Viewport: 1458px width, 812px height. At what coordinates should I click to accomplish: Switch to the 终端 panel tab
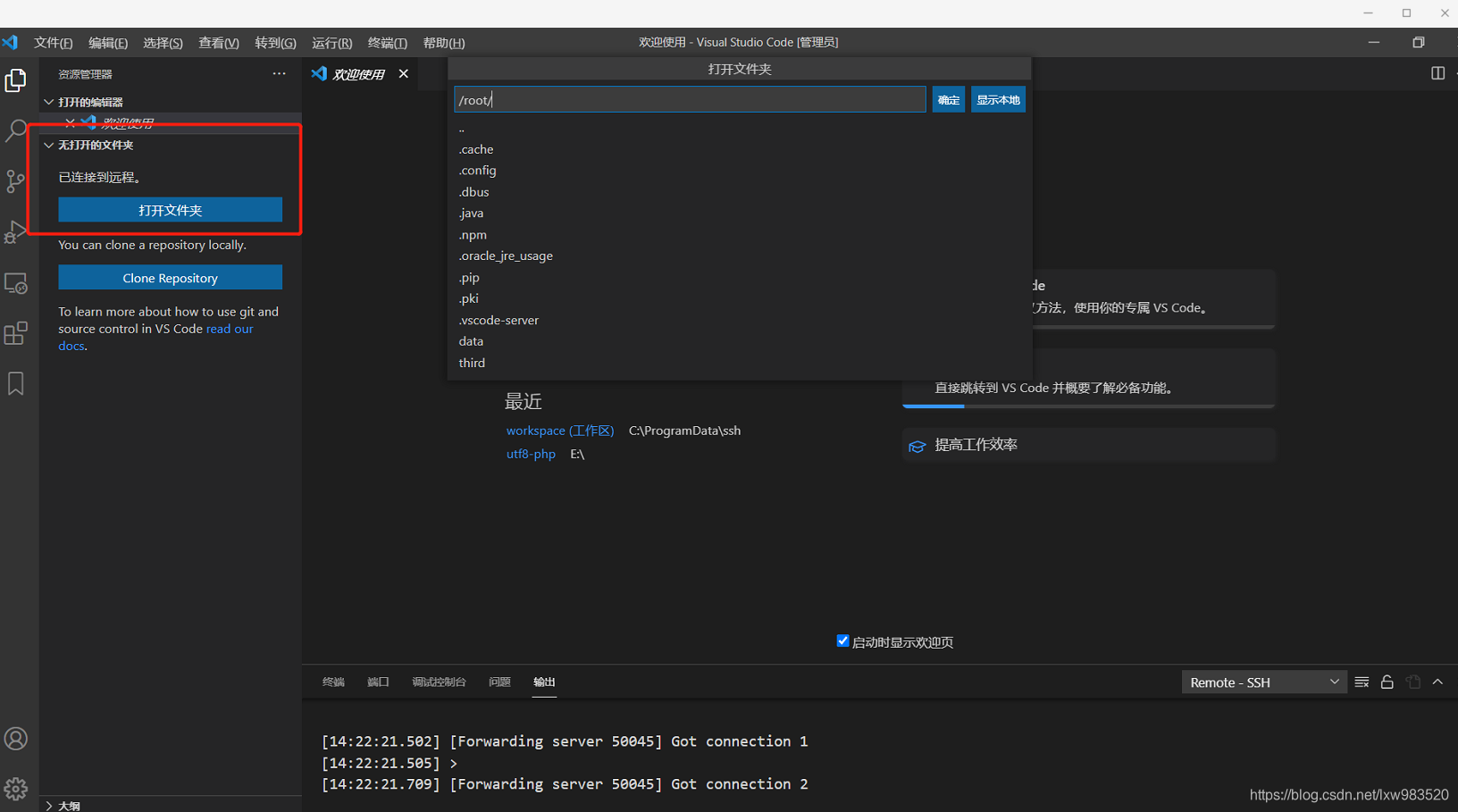(x=333, y=682)
